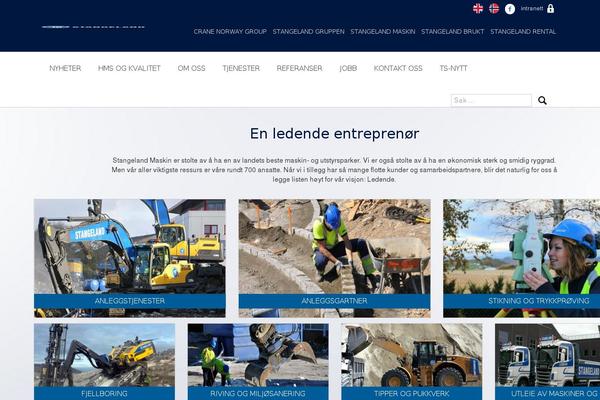Open the Facebook page icon

pyautogui.click(x=510, y=9)
